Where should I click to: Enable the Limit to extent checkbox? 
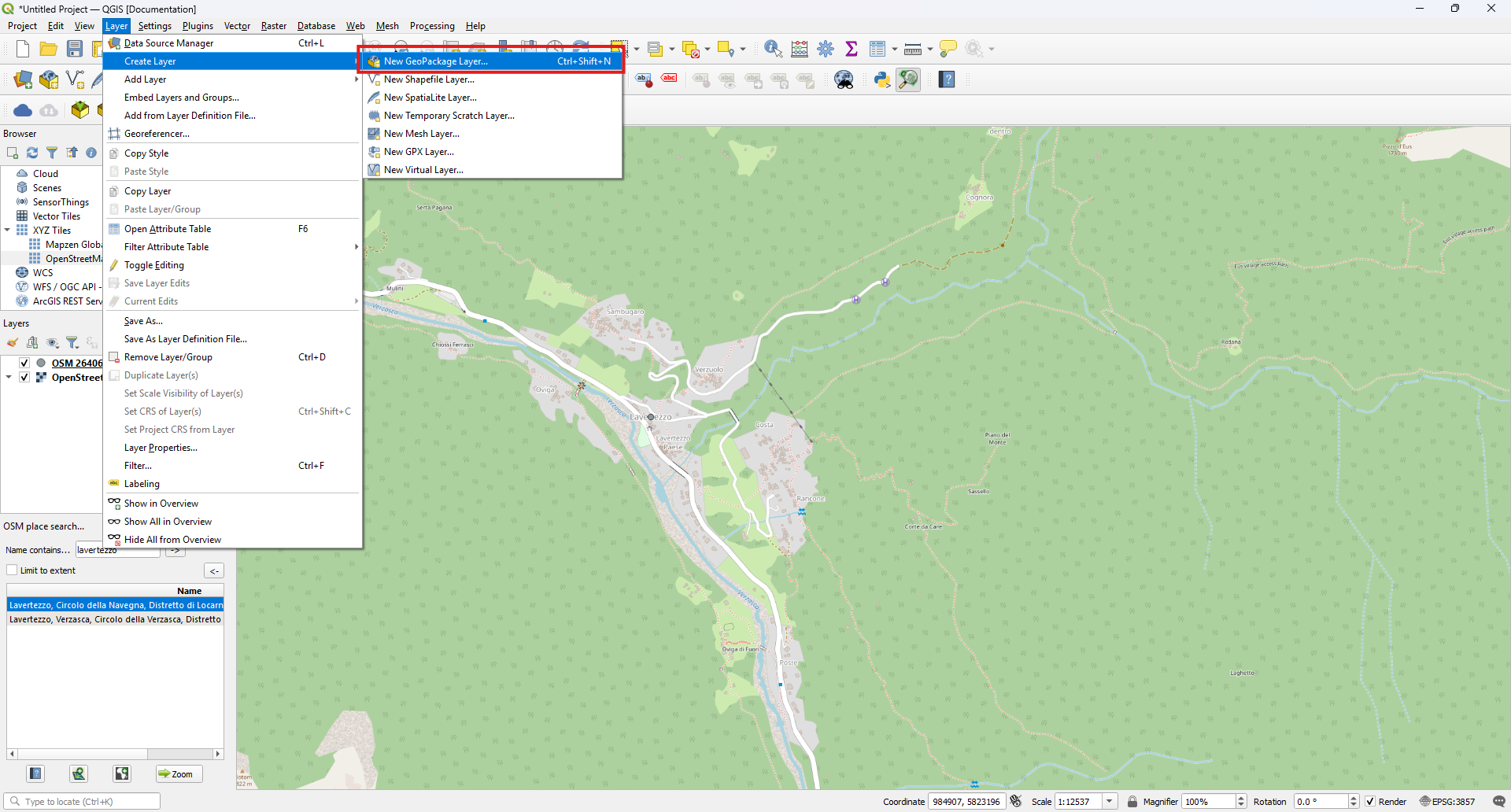(12, 570)
